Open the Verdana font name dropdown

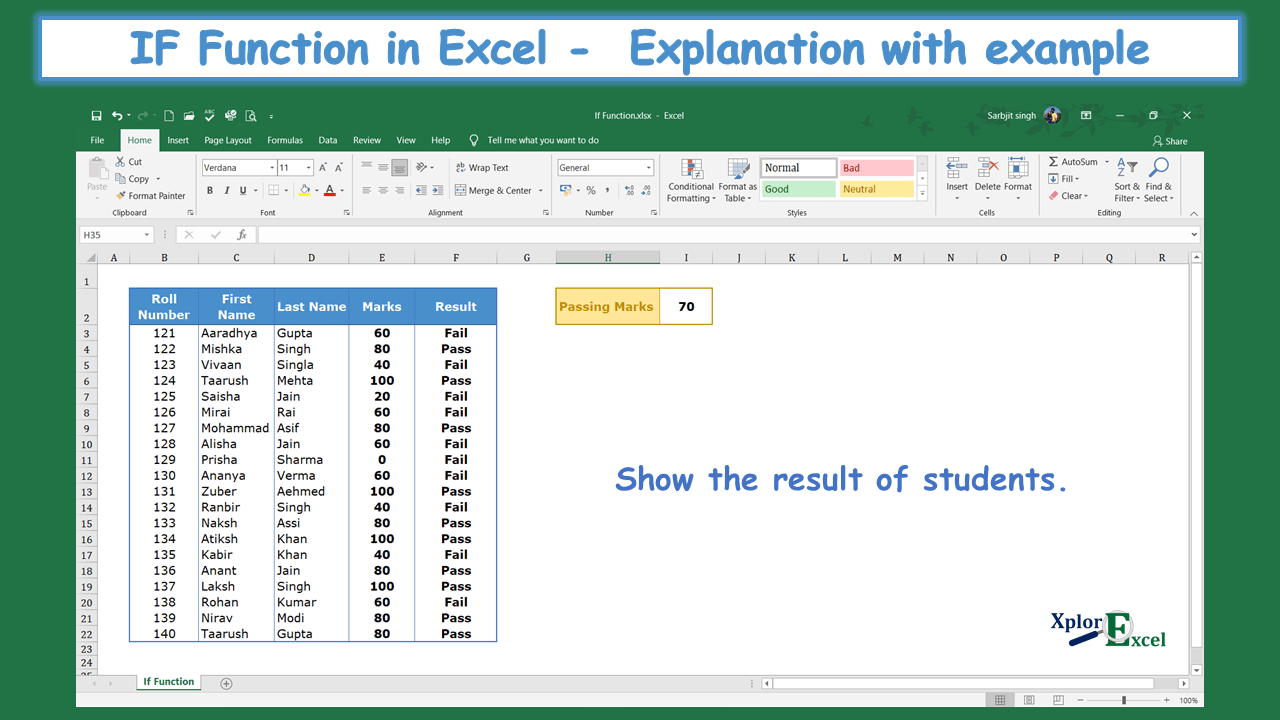[271, 168]
